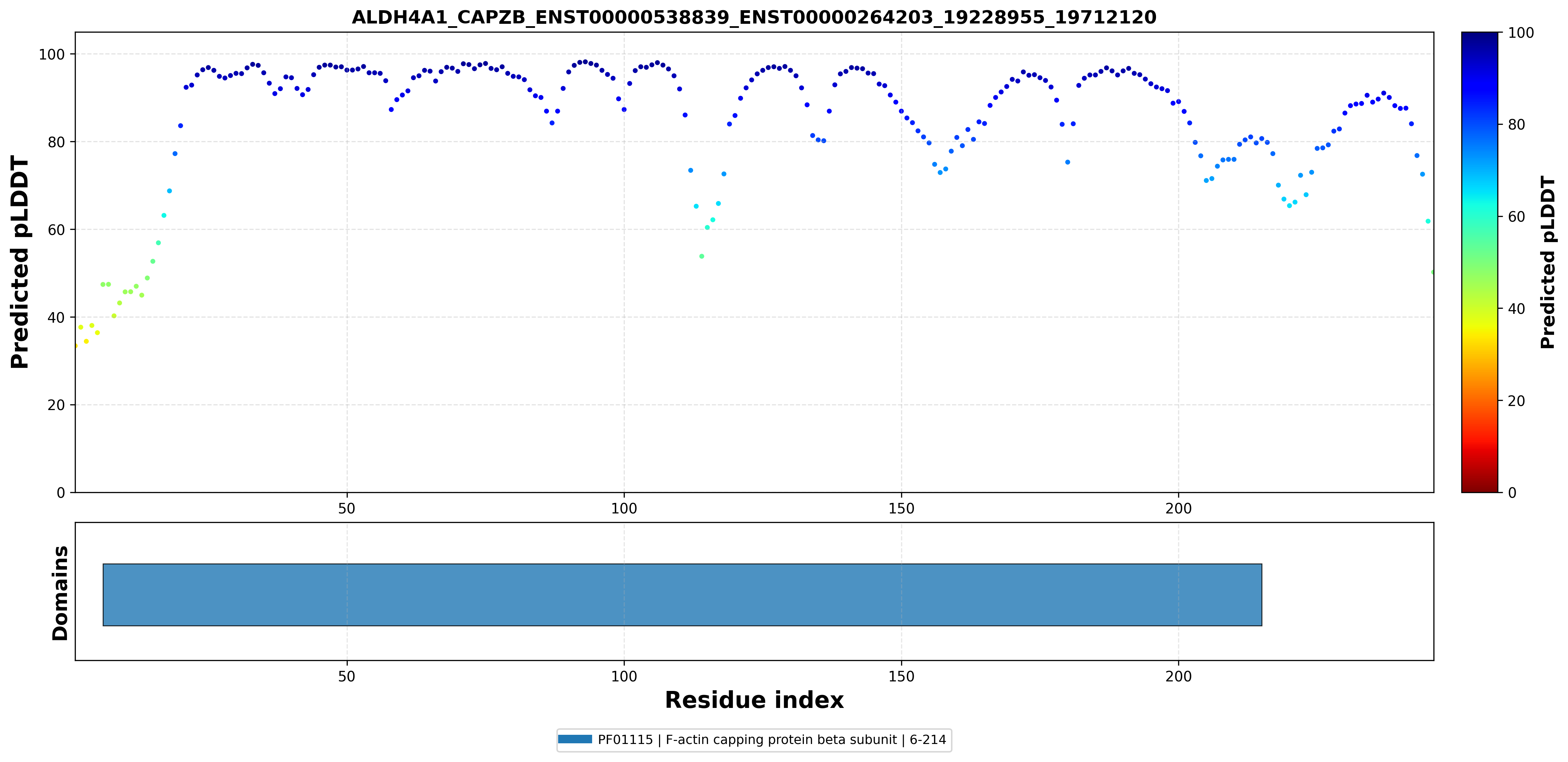1568x762 pixels.
Task: Click the Residue index axis label
Action: point(754,700)
